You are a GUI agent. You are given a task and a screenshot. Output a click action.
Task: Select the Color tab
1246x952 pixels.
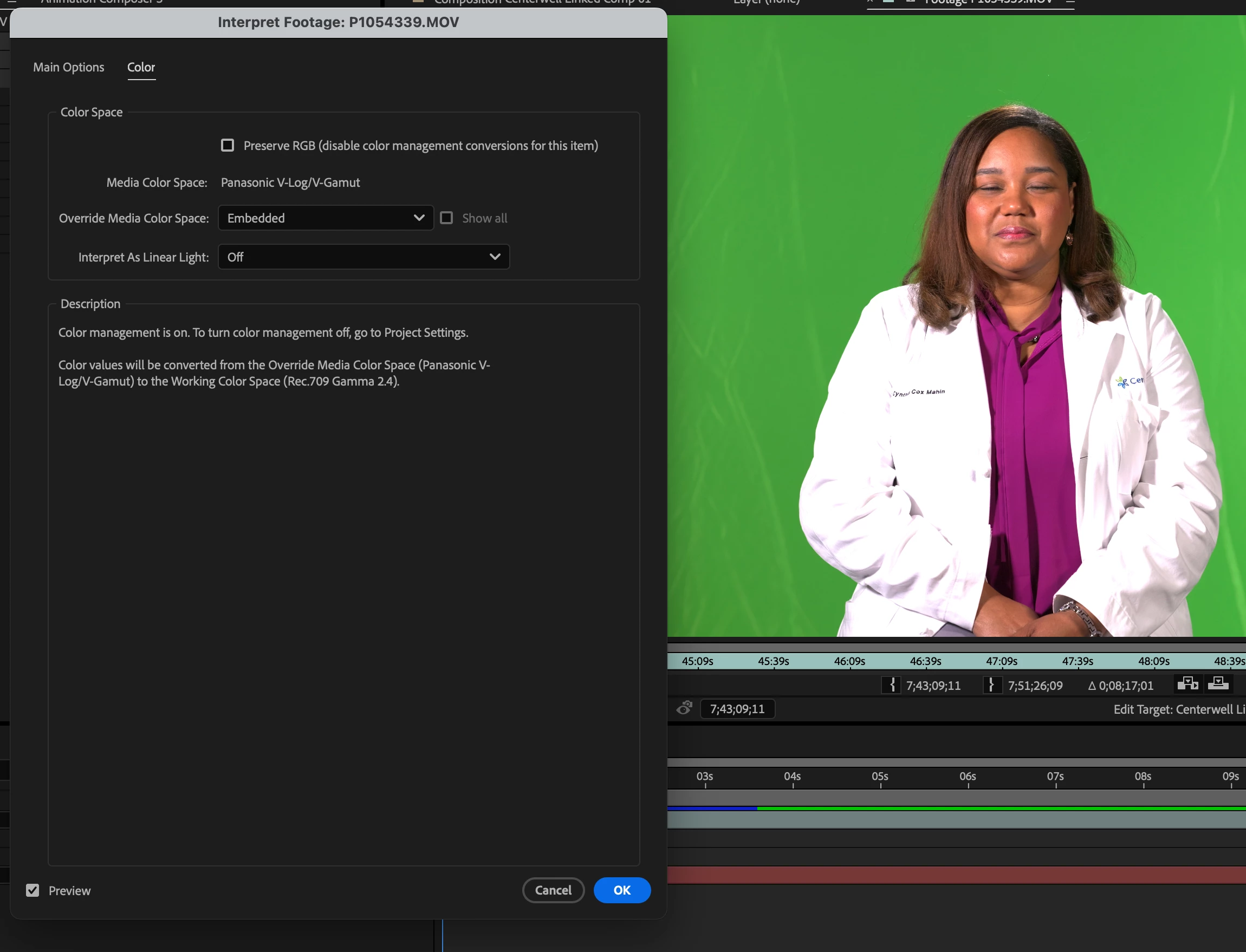pos(141,68)
